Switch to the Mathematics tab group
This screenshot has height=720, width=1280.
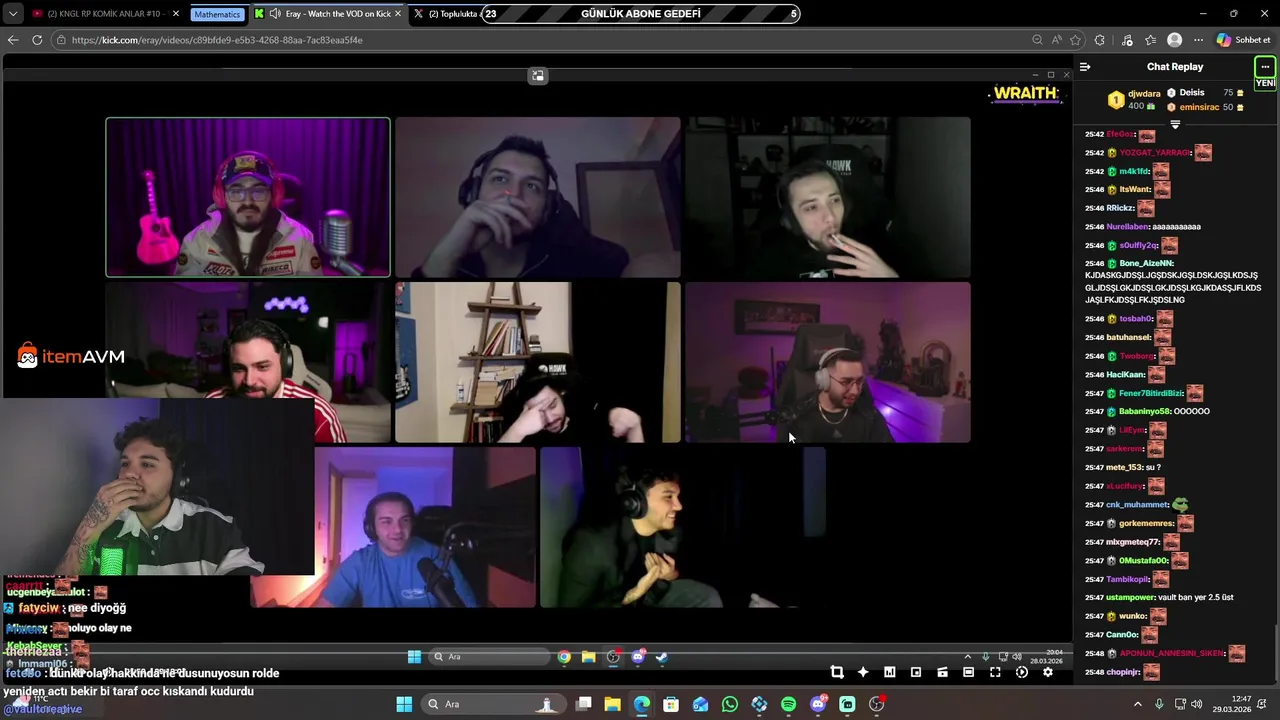[217, 14]
